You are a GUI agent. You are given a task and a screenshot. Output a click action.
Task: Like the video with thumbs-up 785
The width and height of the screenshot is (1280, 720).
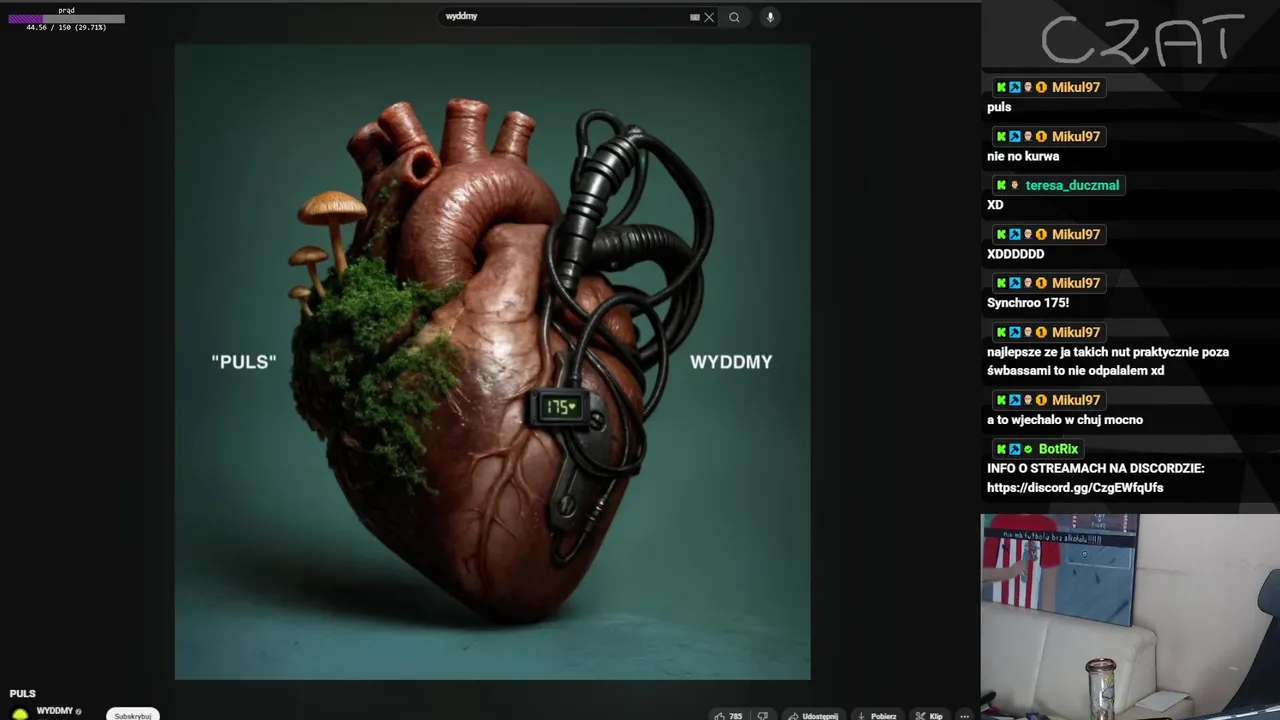tap(728, 716)
